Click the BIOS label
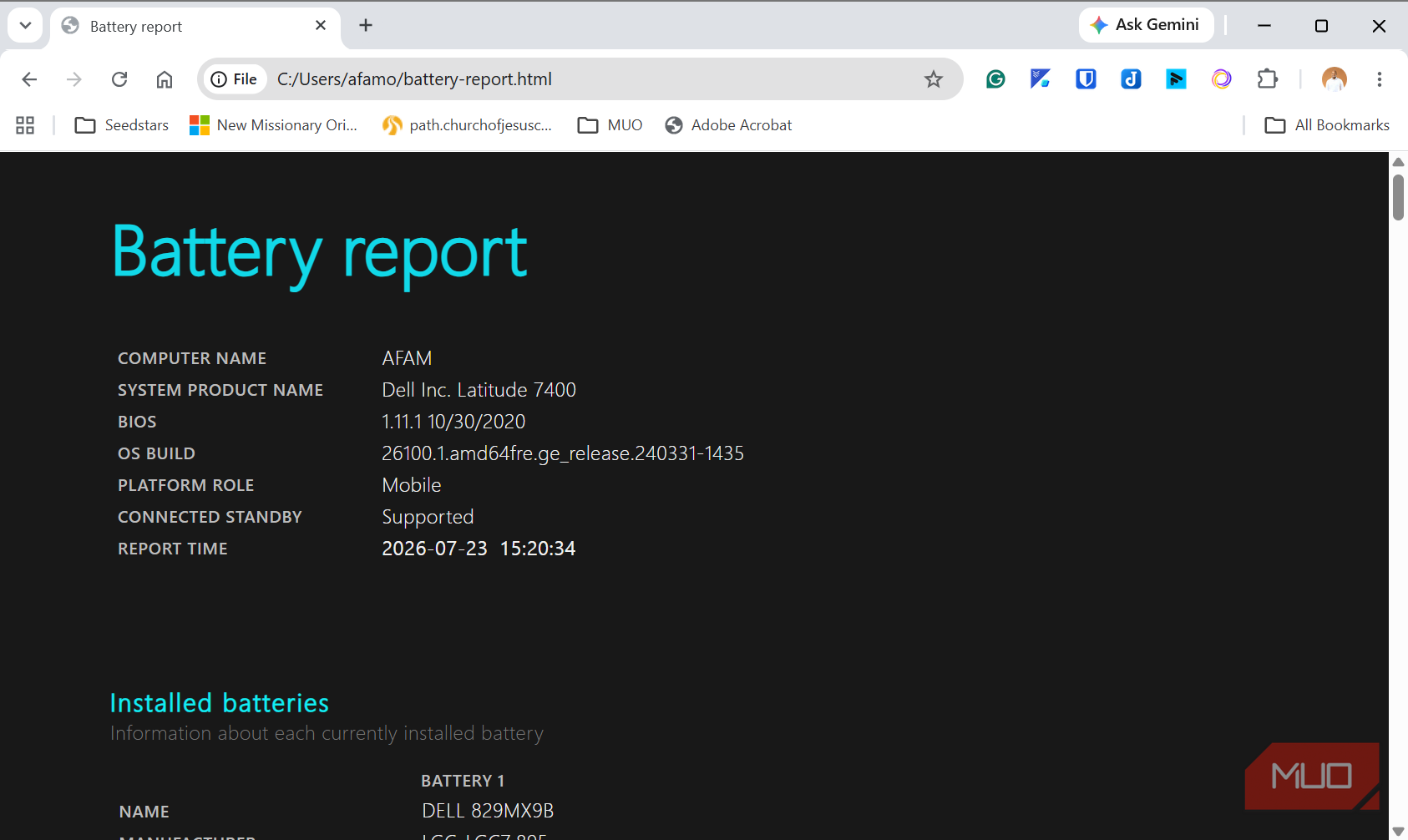 tap(137, 422)
